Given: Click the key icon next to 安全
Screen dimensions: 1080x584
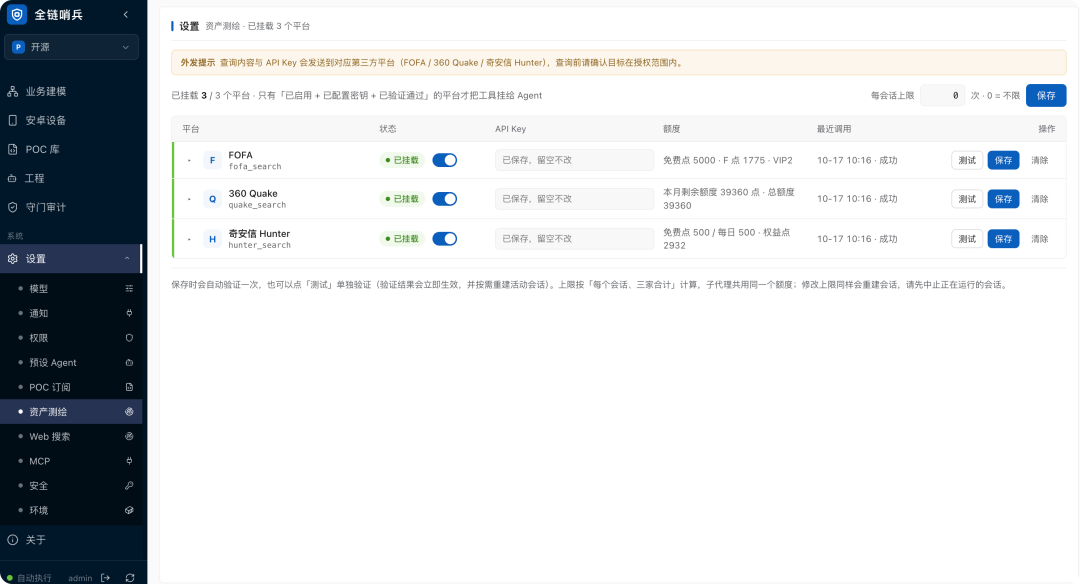Looking at the screenshot, I should [129, 486].
